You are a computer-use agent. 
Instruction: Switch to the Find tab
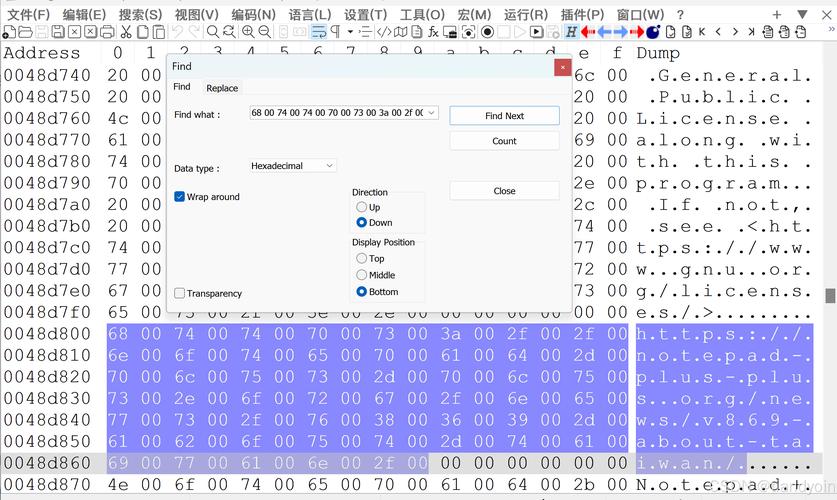tap(181, 86)
